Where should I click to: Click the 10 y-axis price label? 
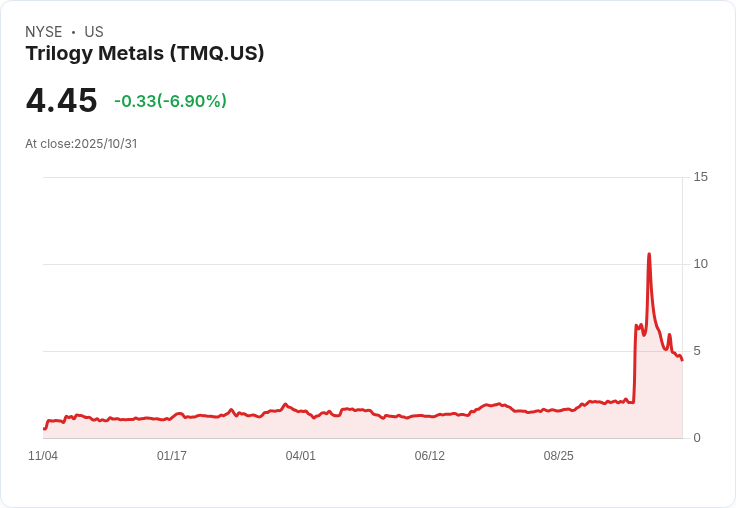click(700, 264)
